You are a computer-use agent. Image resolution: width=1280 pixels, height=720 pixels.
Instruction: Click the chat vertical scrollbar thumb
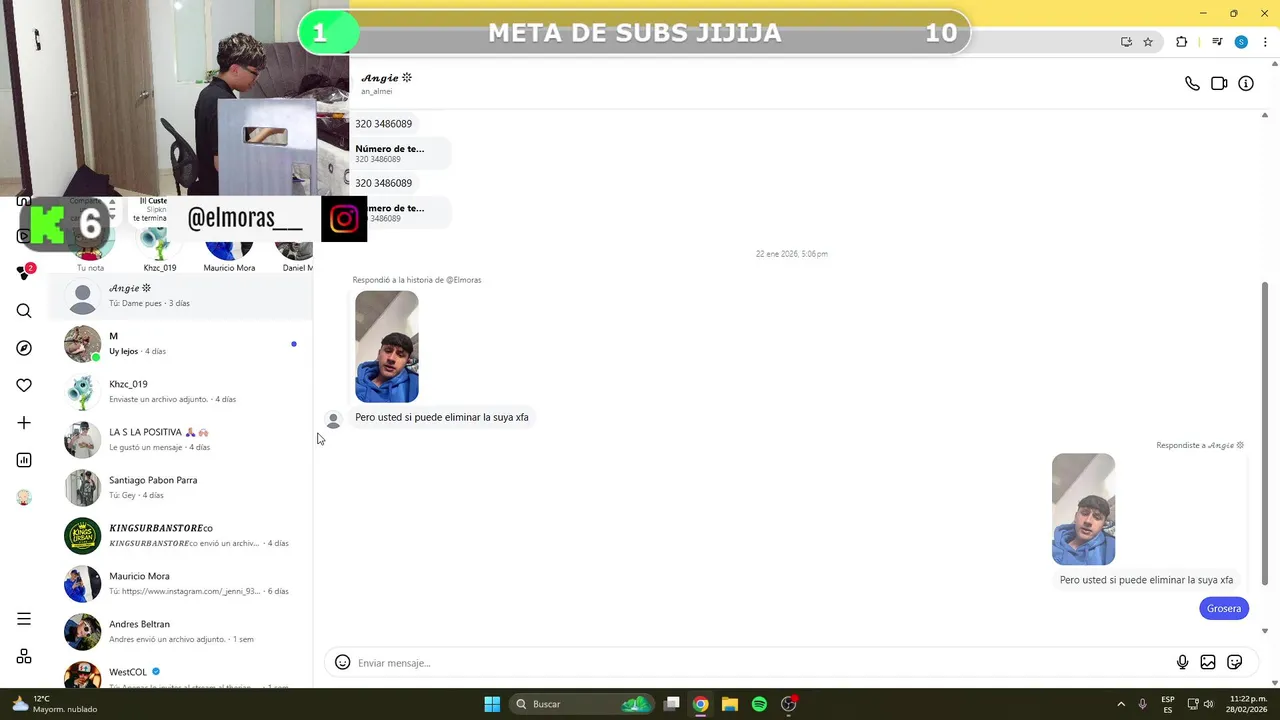(x=1265, y=433)
